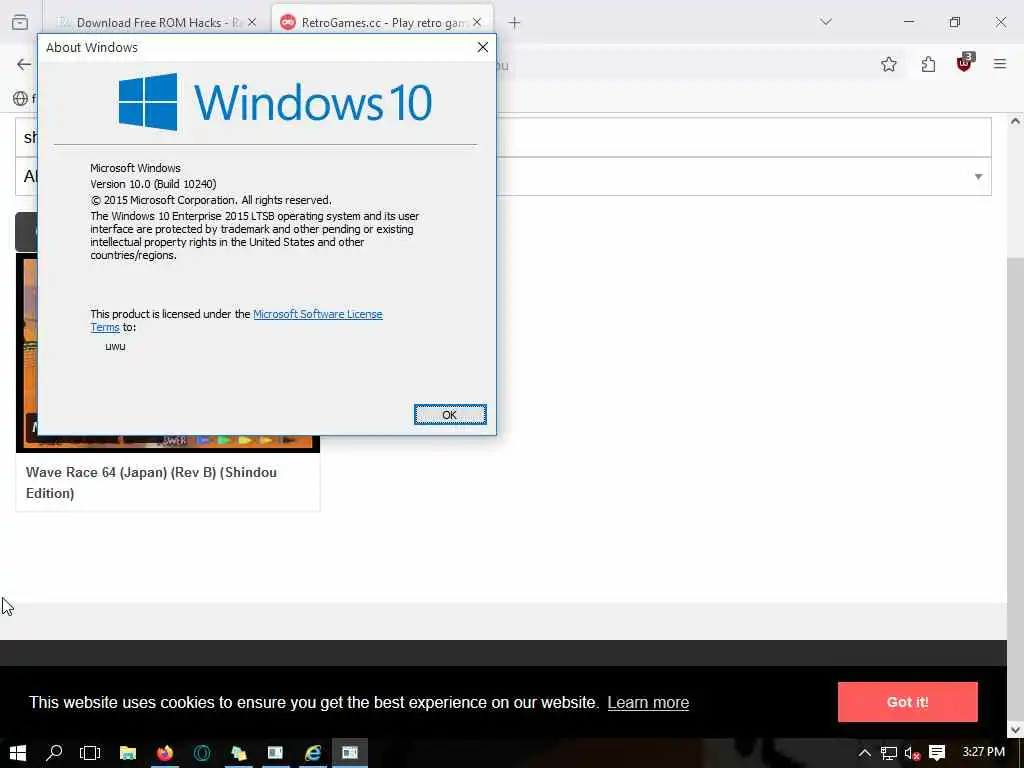Open a new browser tab
Viewport: 1024px width, 768px height.
point(515,23)
